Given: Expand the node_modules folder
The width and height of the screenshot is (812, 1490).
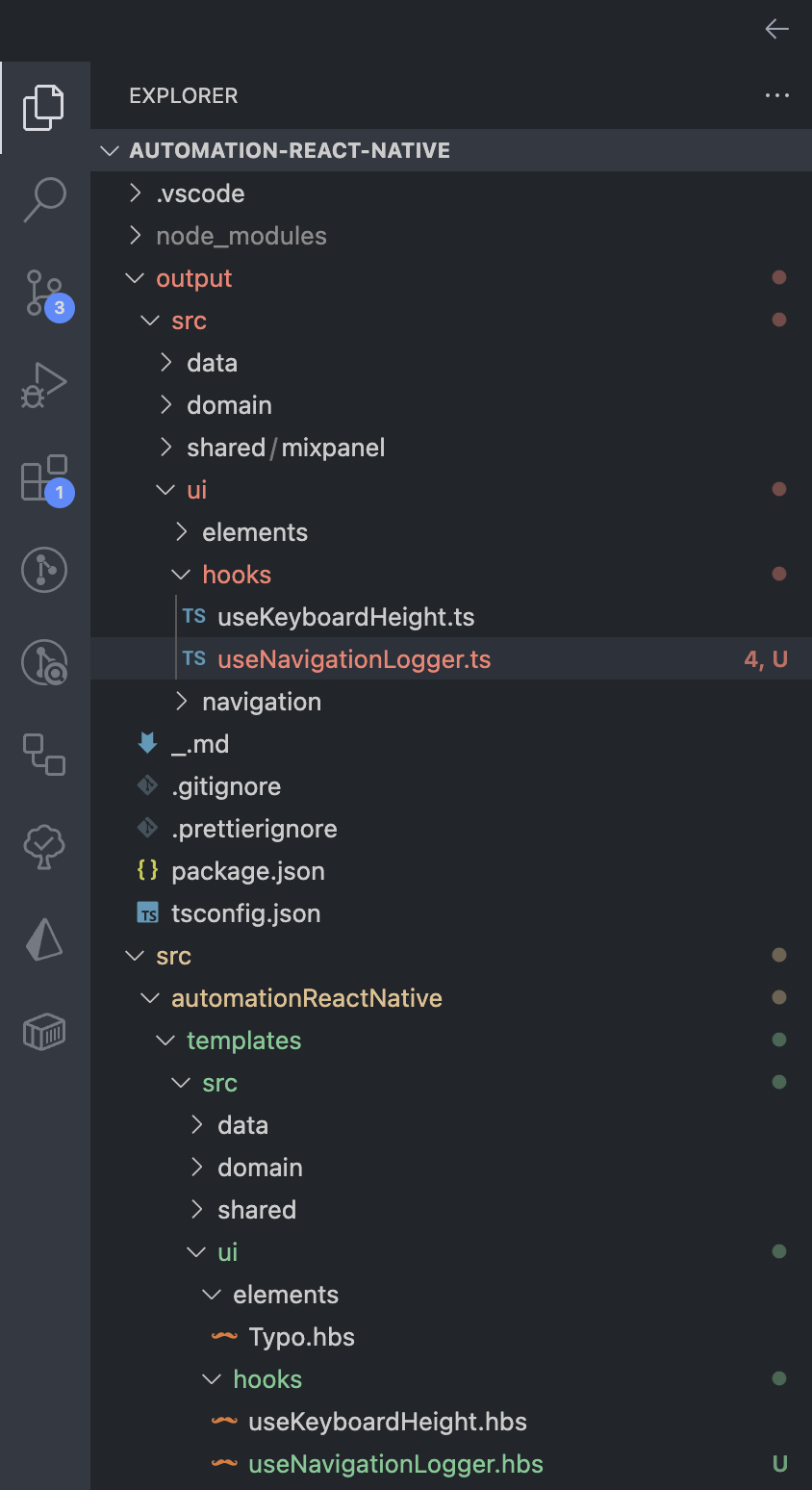Looking at the screenshot, I should coord(241,236).
